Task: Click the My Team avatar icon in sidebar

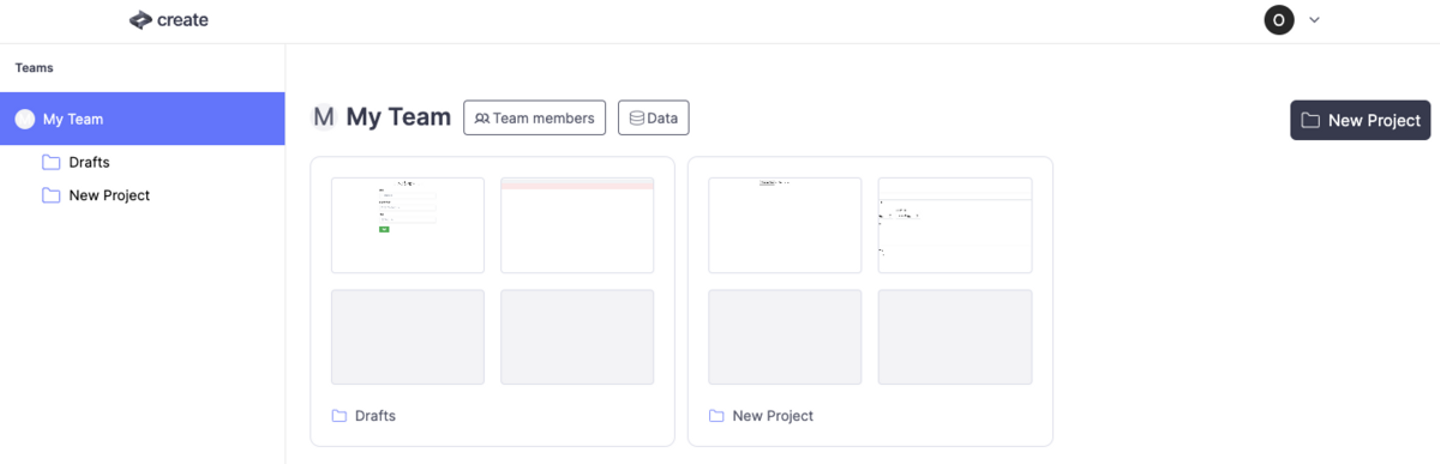Action: 25,119
